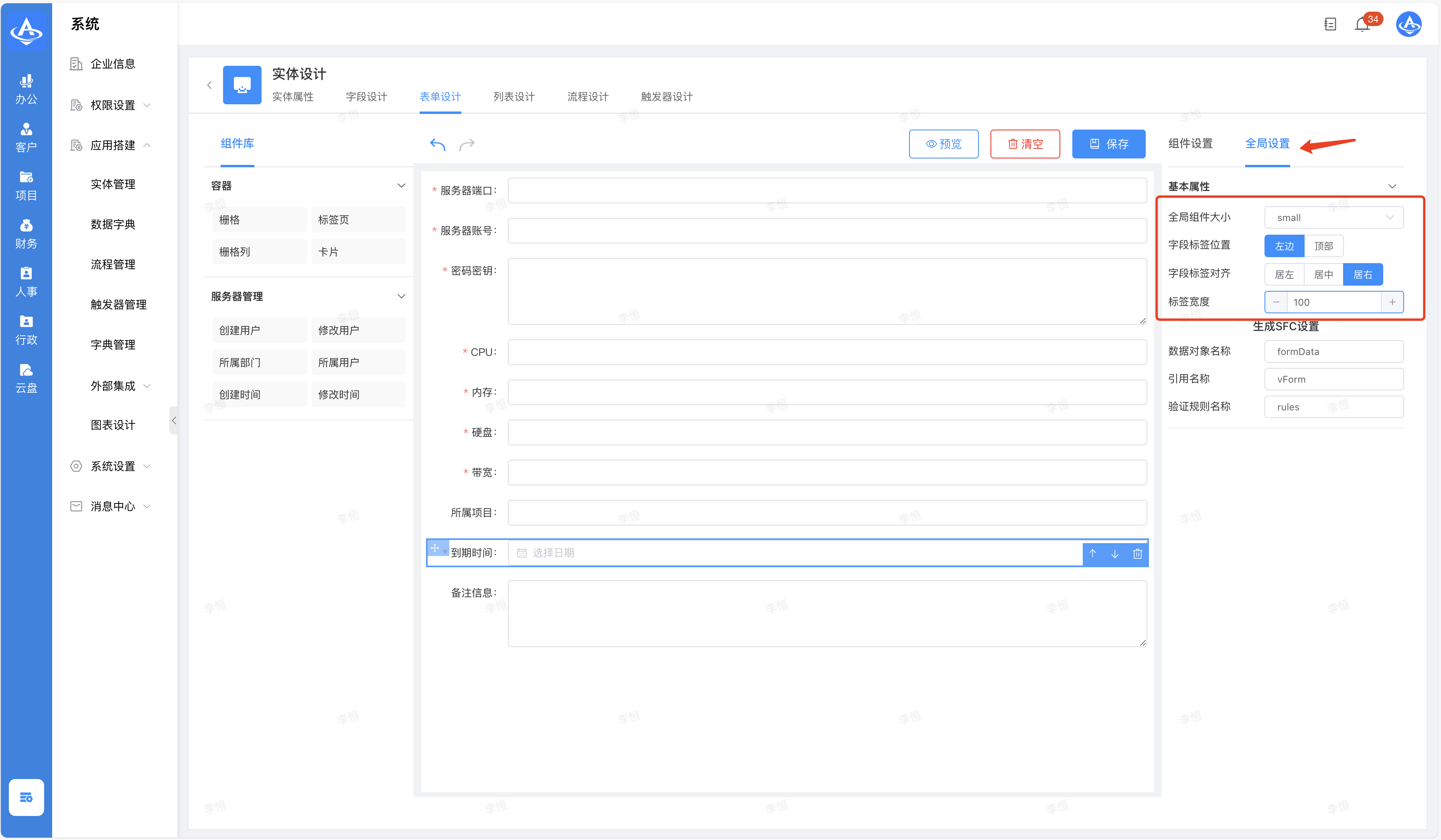The height and width of the screenshot is (840, 1441).
Task: Switch to the 字段设计 tab
Action: click(x=366, y=97)
